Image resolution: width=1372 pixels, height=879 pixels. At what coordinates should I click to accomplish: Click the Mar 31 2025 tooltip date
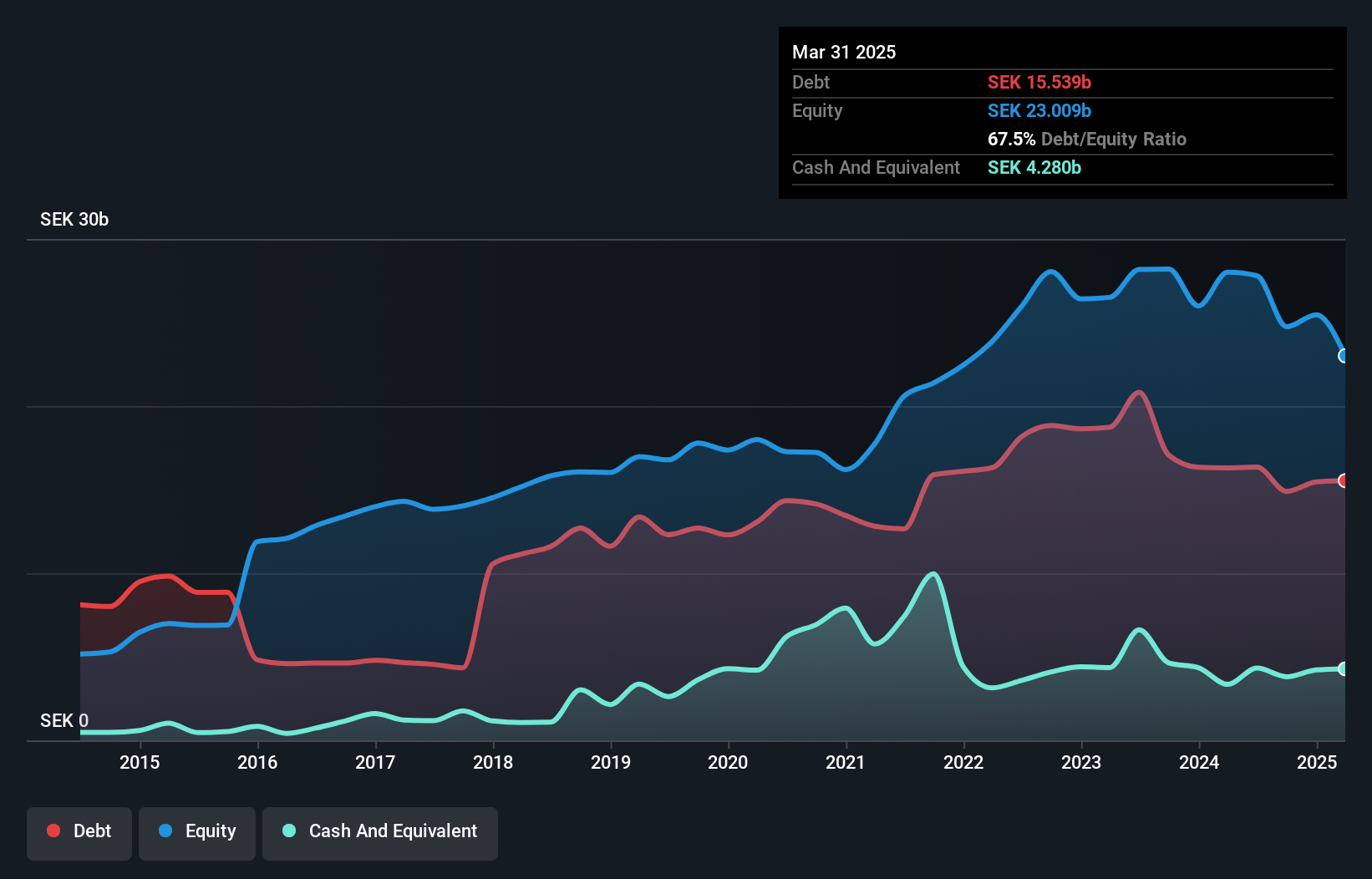click(x=844, y=52)
